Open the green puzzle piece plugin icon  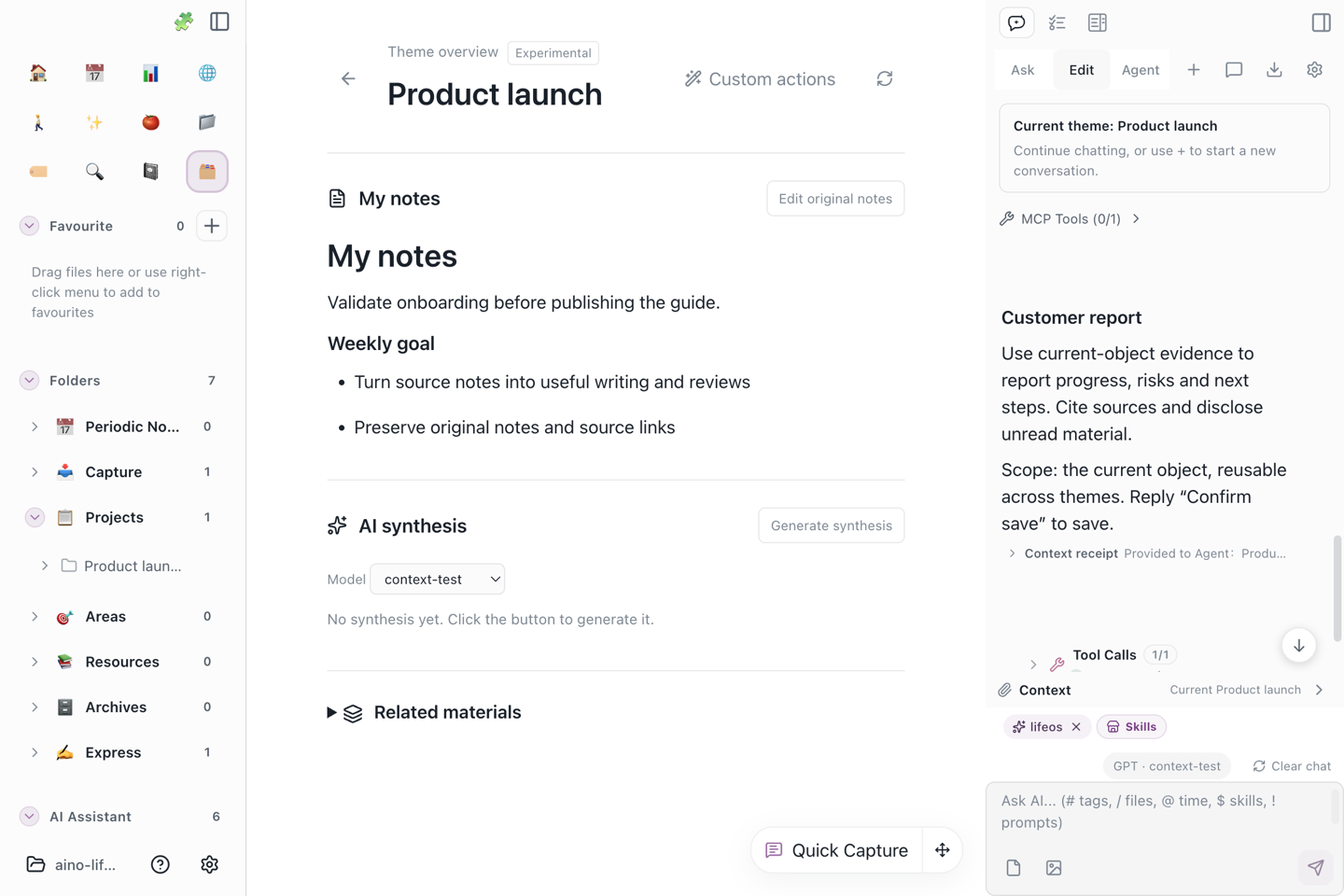184,21
